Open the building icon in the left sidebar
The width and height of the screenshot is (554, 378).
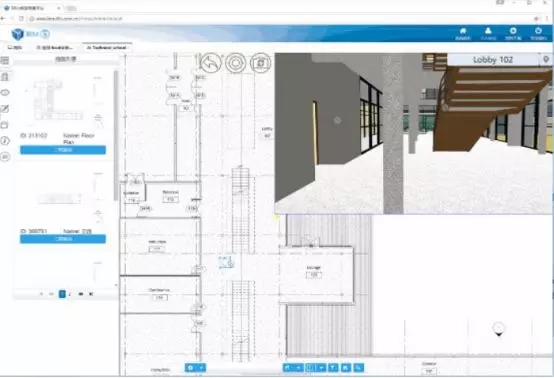(5, 77)
